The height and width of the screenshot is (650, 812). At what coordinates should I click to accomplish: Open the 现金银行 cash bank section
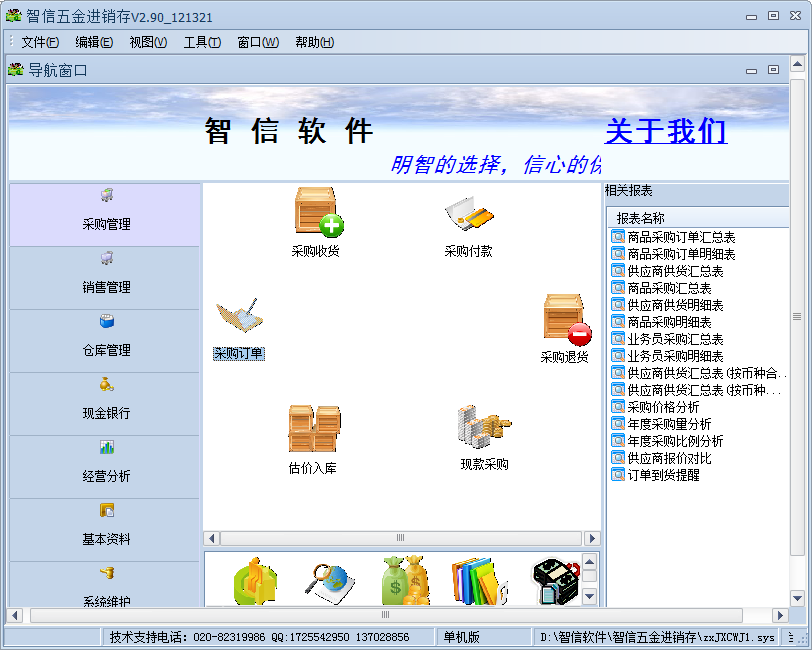pos(106,402)
